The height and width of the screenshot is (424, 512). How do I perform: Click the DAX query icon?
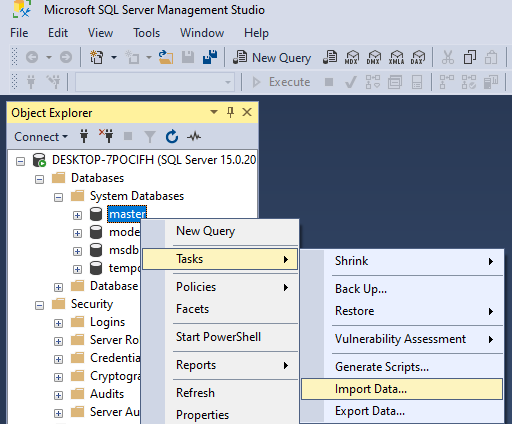click(x=418, y=57)
